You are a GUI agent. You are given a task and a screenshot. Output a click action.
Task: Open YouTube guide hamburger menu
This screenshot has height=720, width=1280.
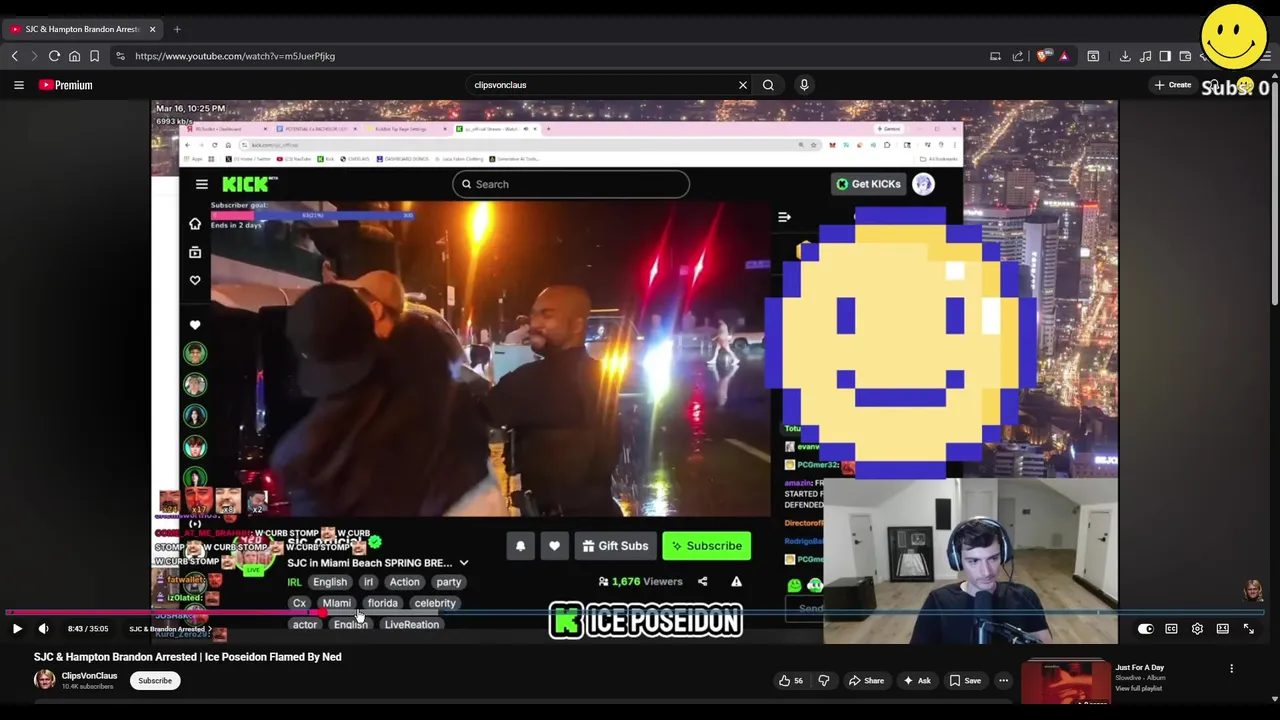coord(18,85)
